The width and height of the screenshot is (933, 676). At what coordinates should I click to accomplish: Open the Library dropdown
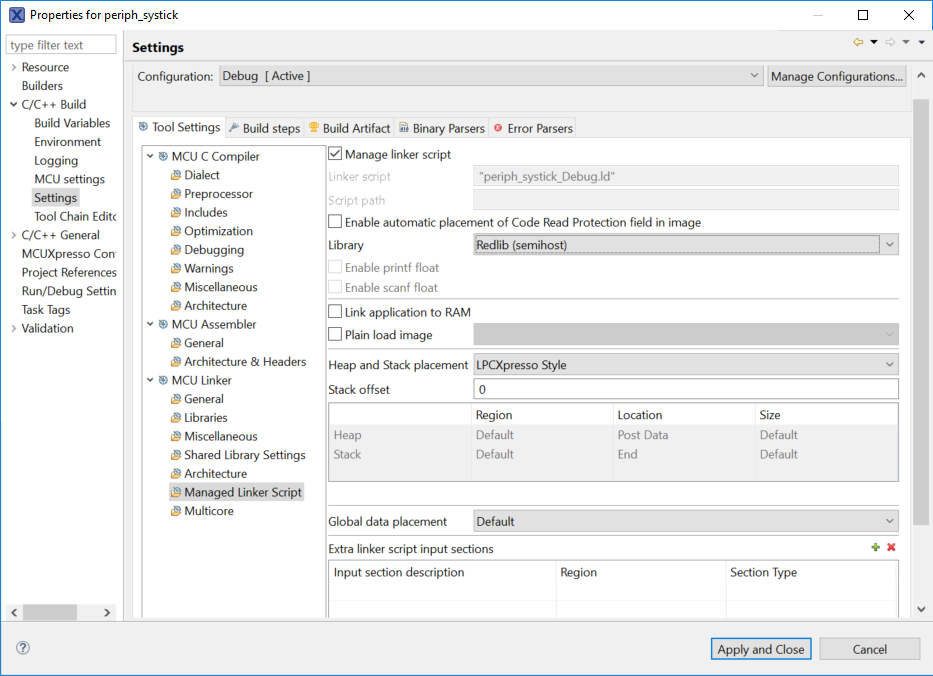pyautogui.click(x=889, y=244)
